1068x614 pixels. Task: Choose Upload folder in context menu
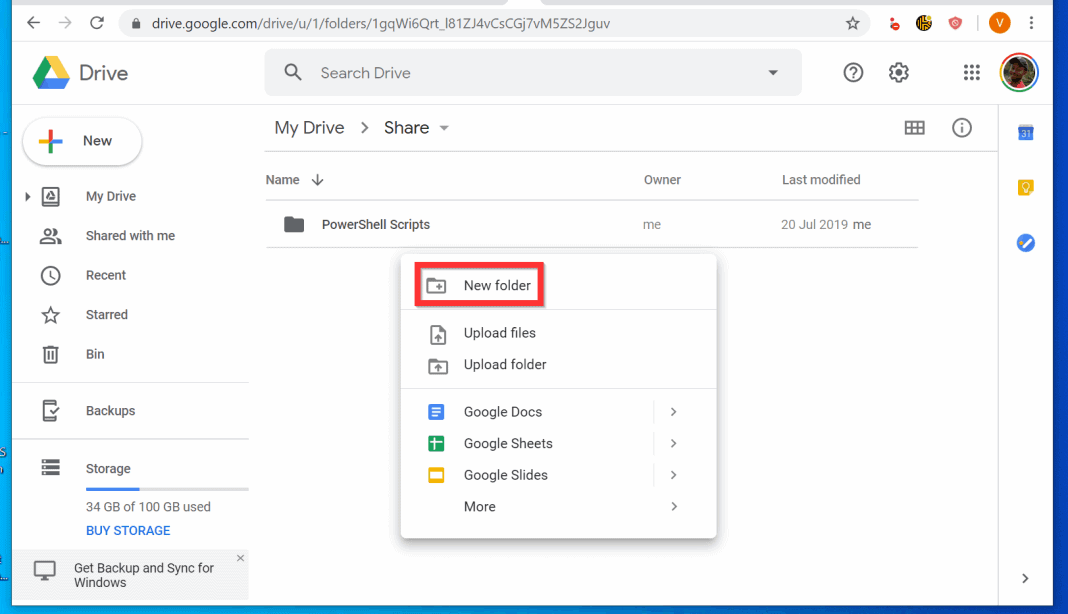tap(558, 365)
